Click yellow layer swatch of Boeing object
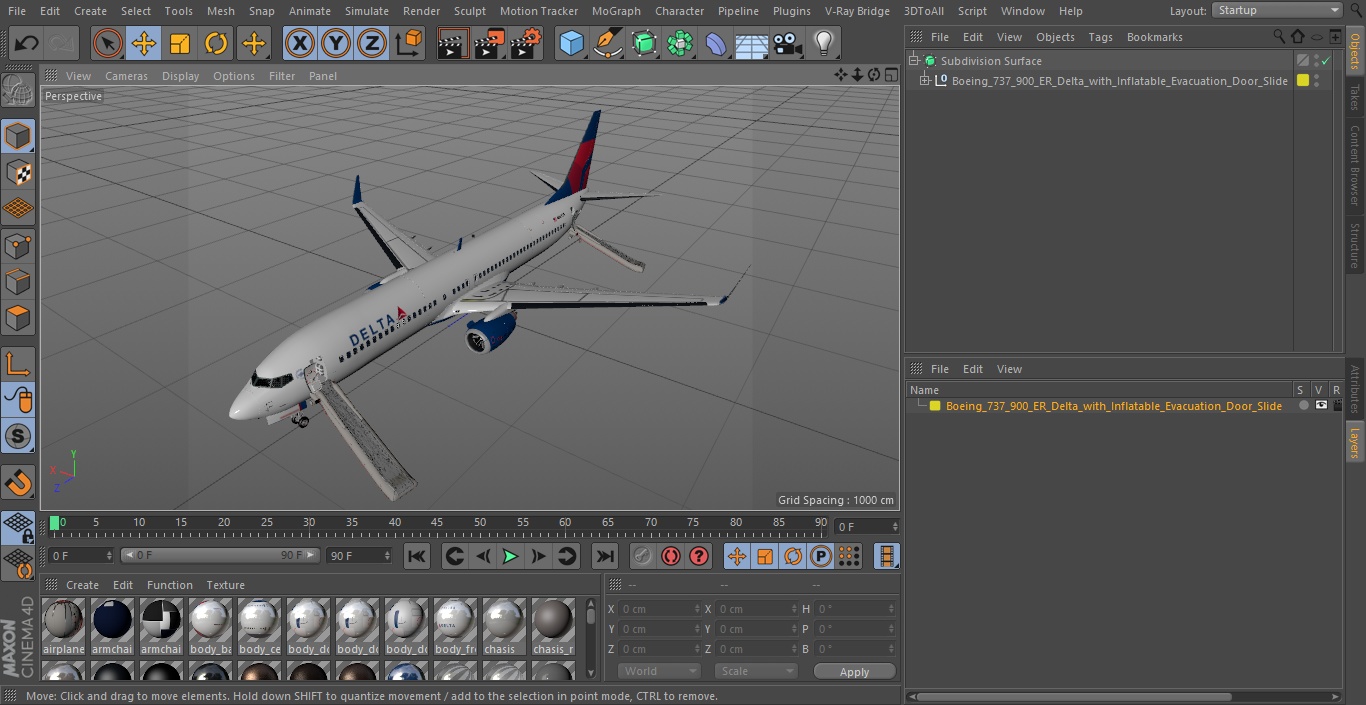1366x705 pixels. coord(1303,81)
